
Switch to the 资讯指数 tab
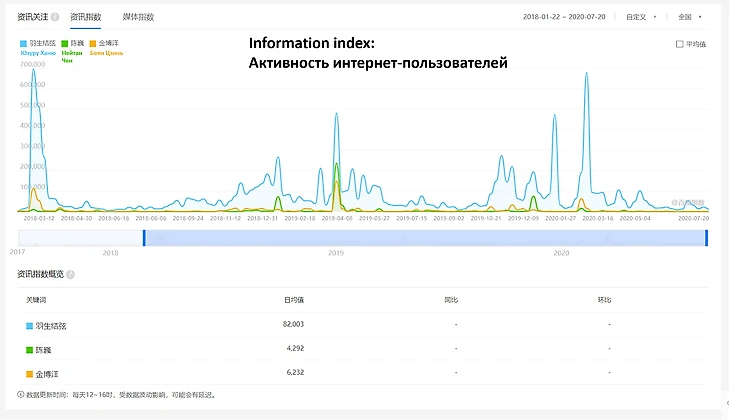click(x=86, y=17)
